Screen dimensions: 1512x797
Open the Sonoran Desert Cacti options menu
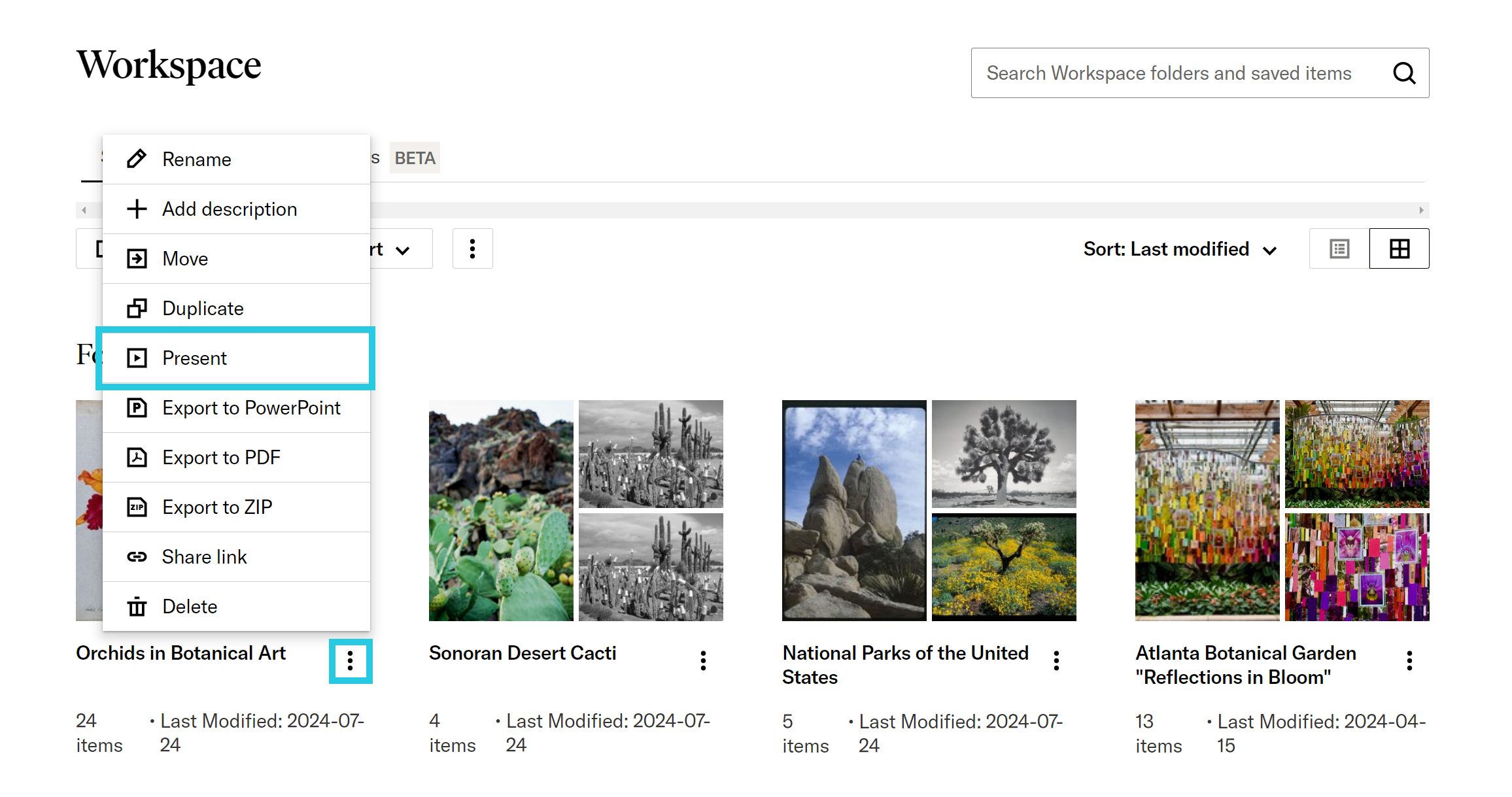703,661
